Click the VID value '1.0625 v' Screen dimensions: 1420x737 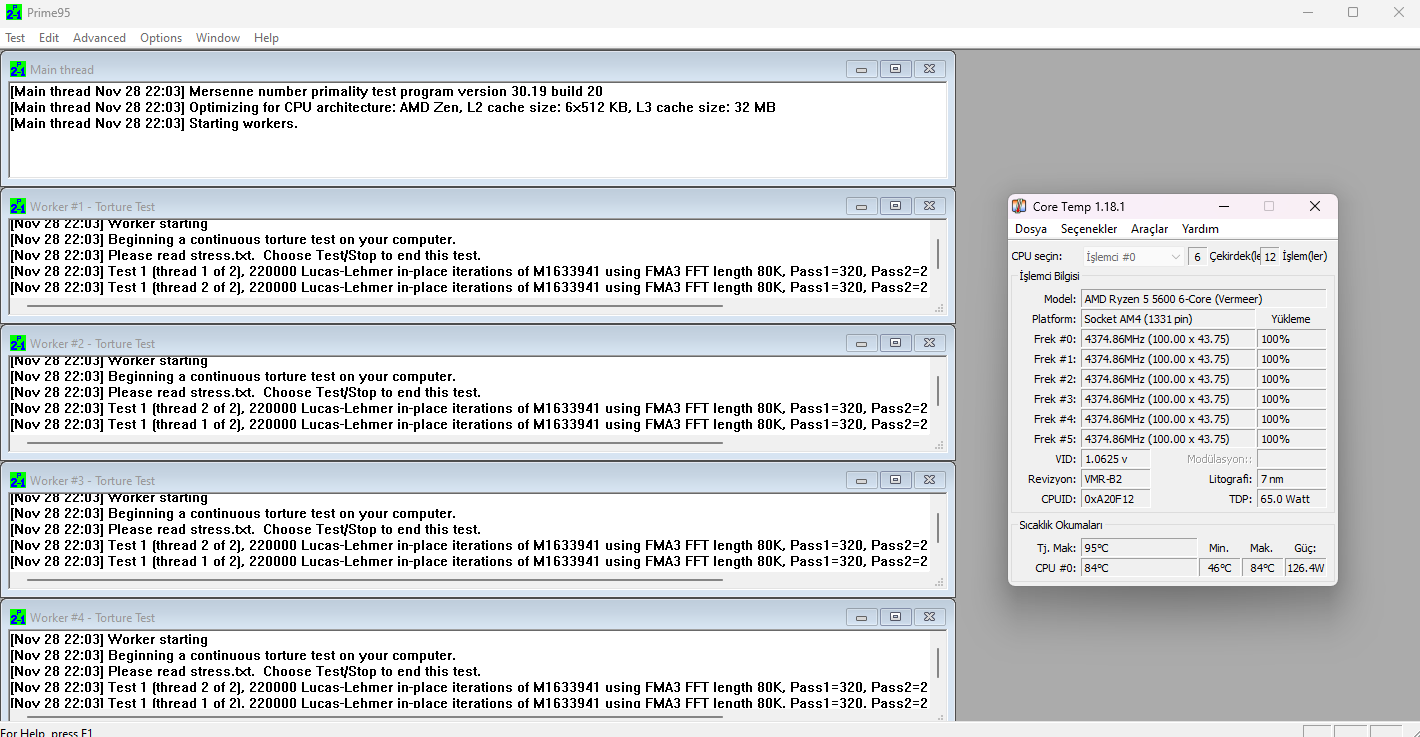pyautogui.click(x=1116, y=459)
